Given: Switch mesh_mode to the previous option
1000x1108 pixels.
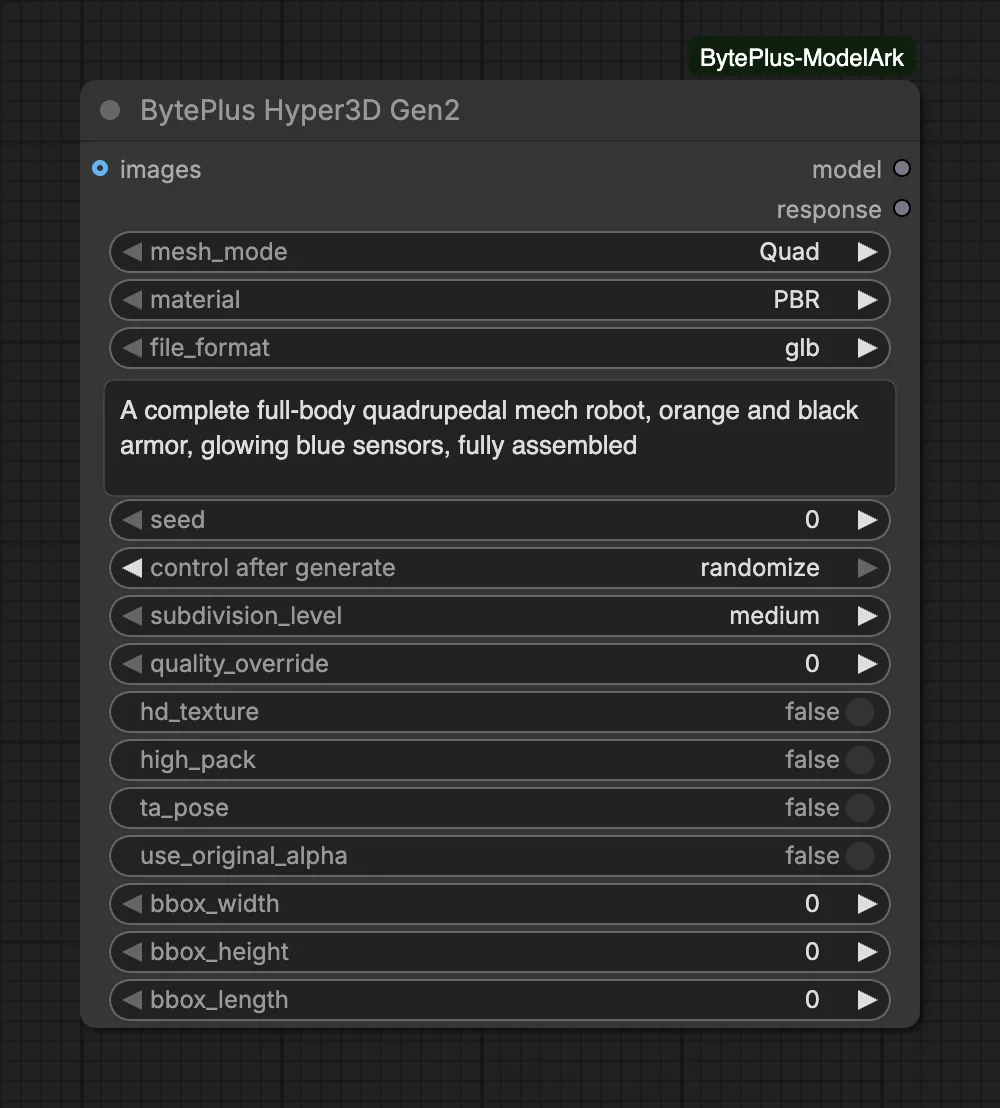Looking at the screenshot, I should coord(132,252).
